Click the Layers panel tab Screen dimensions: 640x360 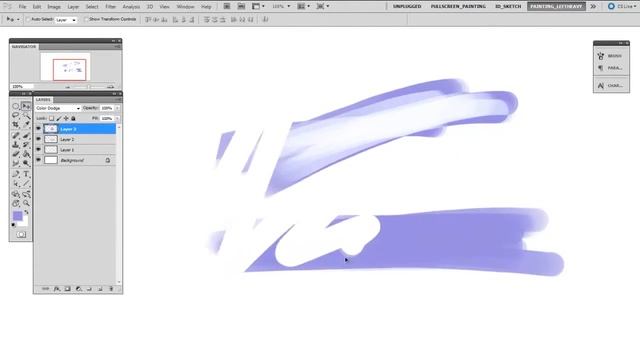coord(43,100)
